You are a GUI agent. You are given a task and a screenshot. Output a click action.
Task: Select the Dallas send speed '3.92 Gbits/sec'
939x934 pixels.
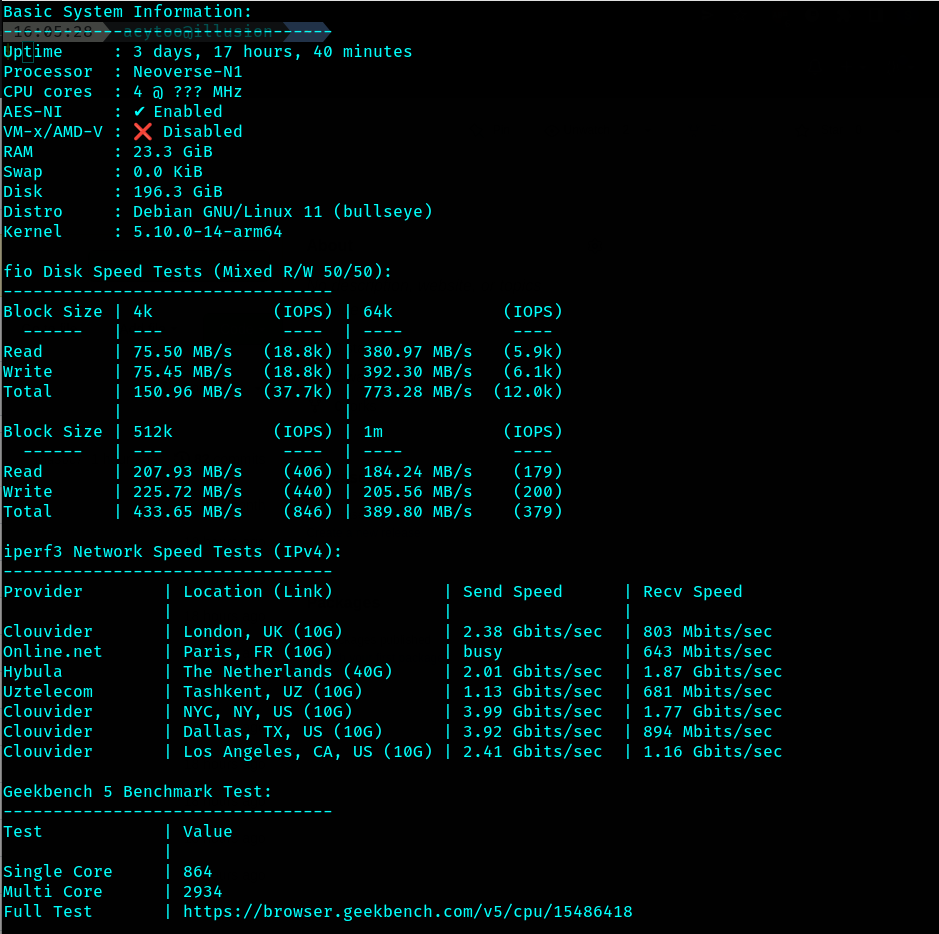coord(532,732)
